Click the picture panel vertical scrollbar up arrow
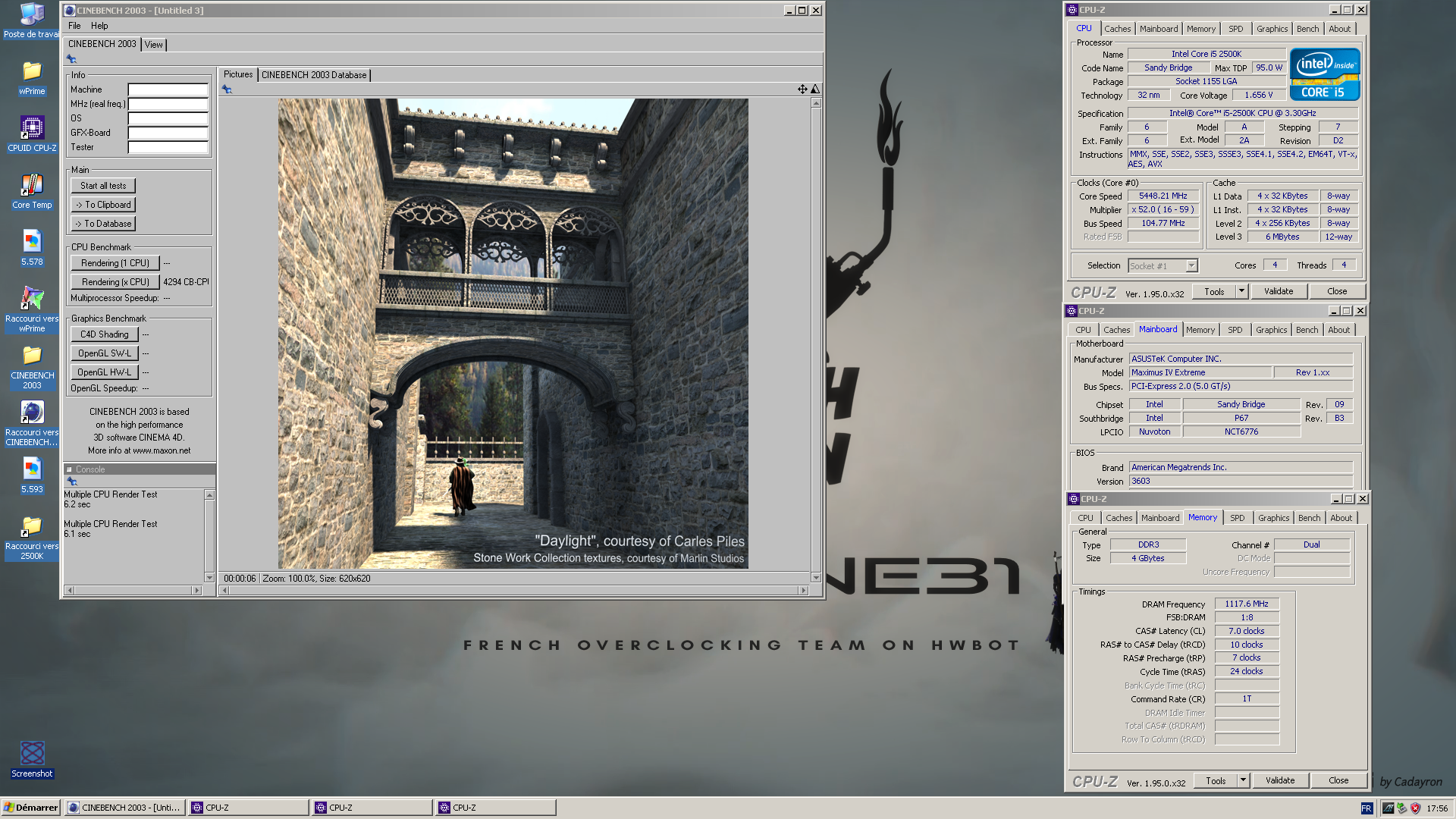The height and width of the screenshot is (819, 1456). click(x=816, y=103)
